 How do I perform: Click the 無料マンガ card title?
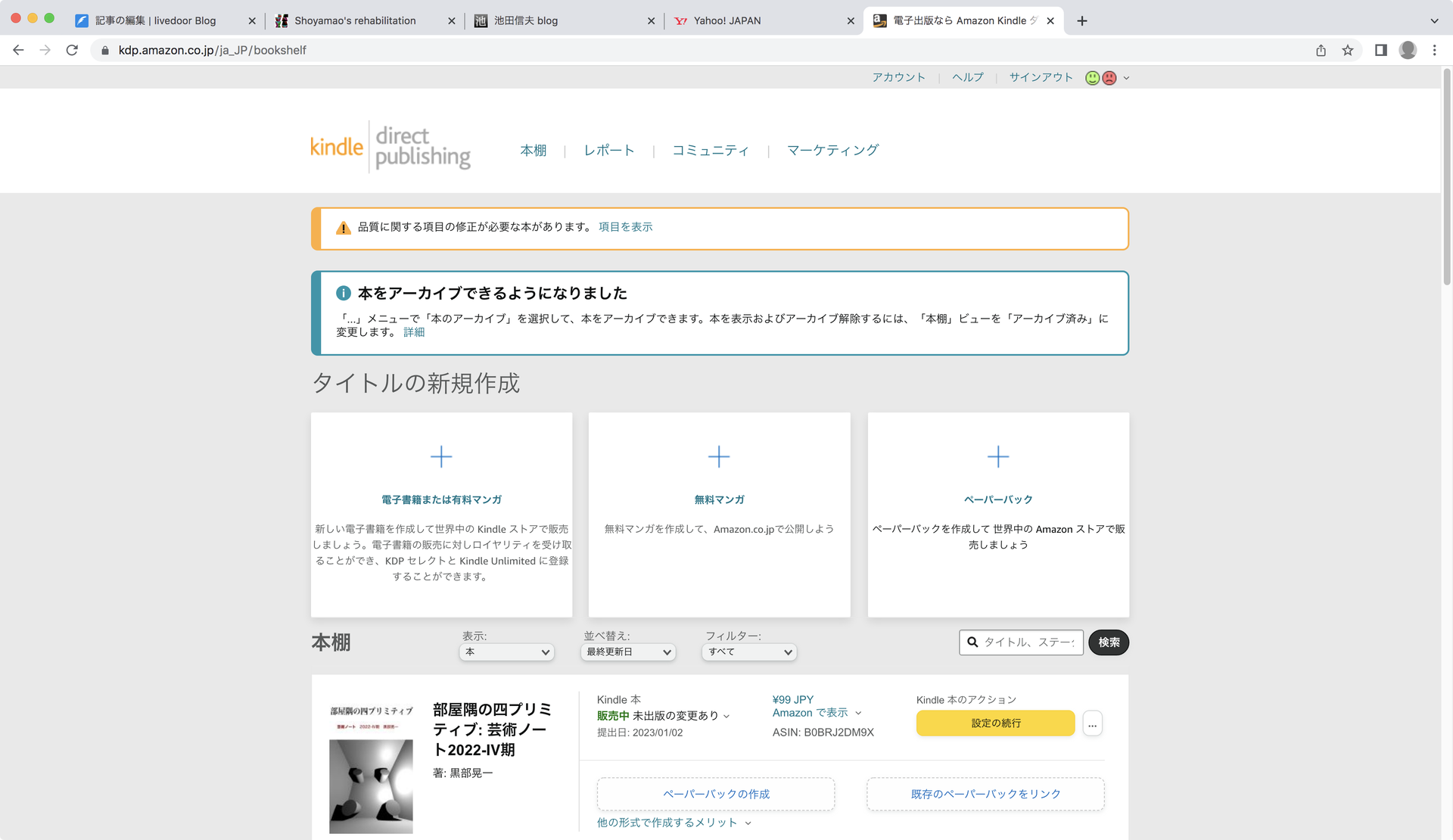(x=719, y=499)
